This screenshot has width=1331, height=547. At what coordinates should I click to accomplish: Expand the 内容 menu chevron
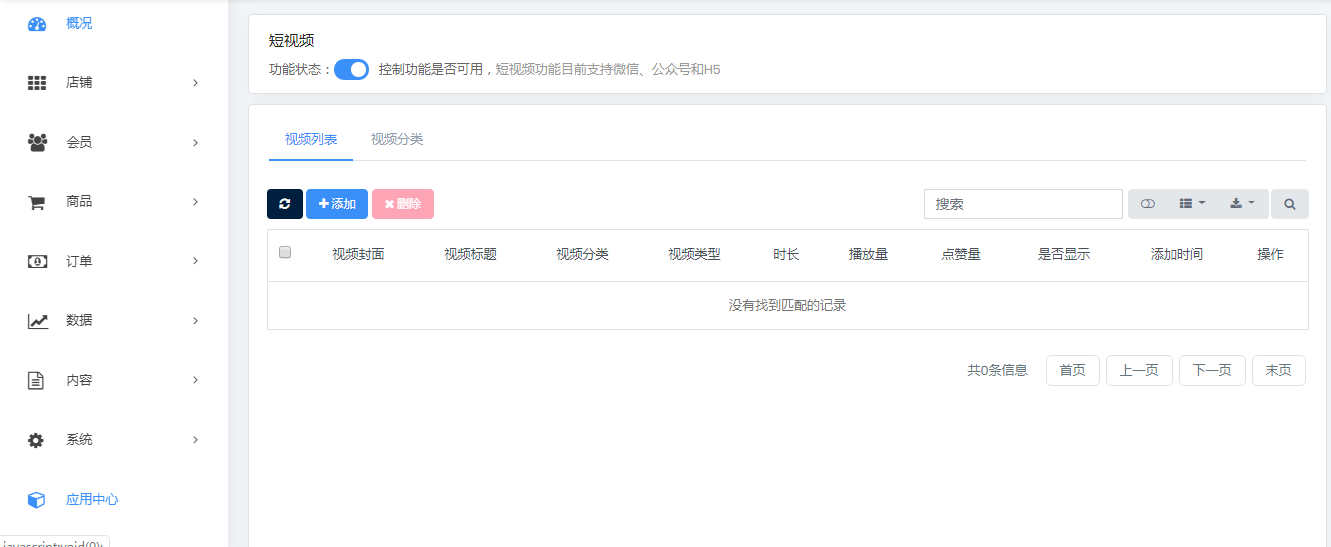point(195,380)
